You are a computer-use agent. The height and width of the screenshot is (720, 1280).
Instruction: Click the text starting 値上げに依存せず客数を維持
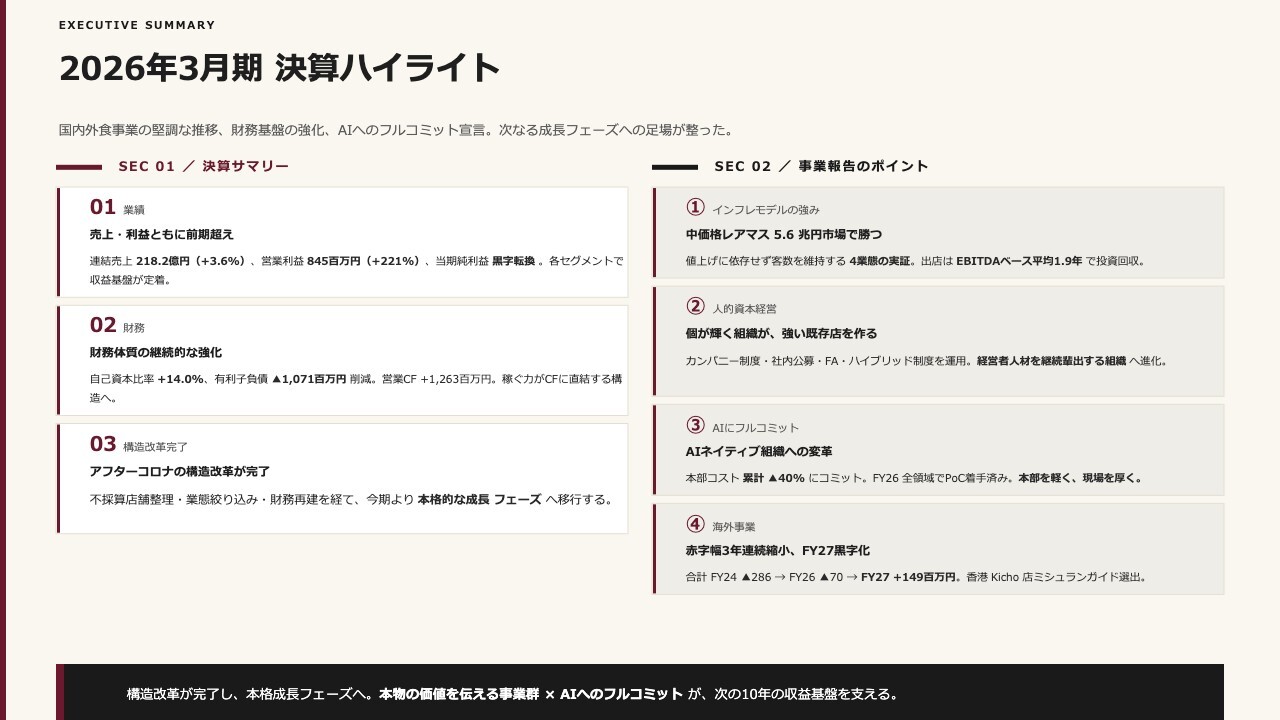click(x=915, y=261)
